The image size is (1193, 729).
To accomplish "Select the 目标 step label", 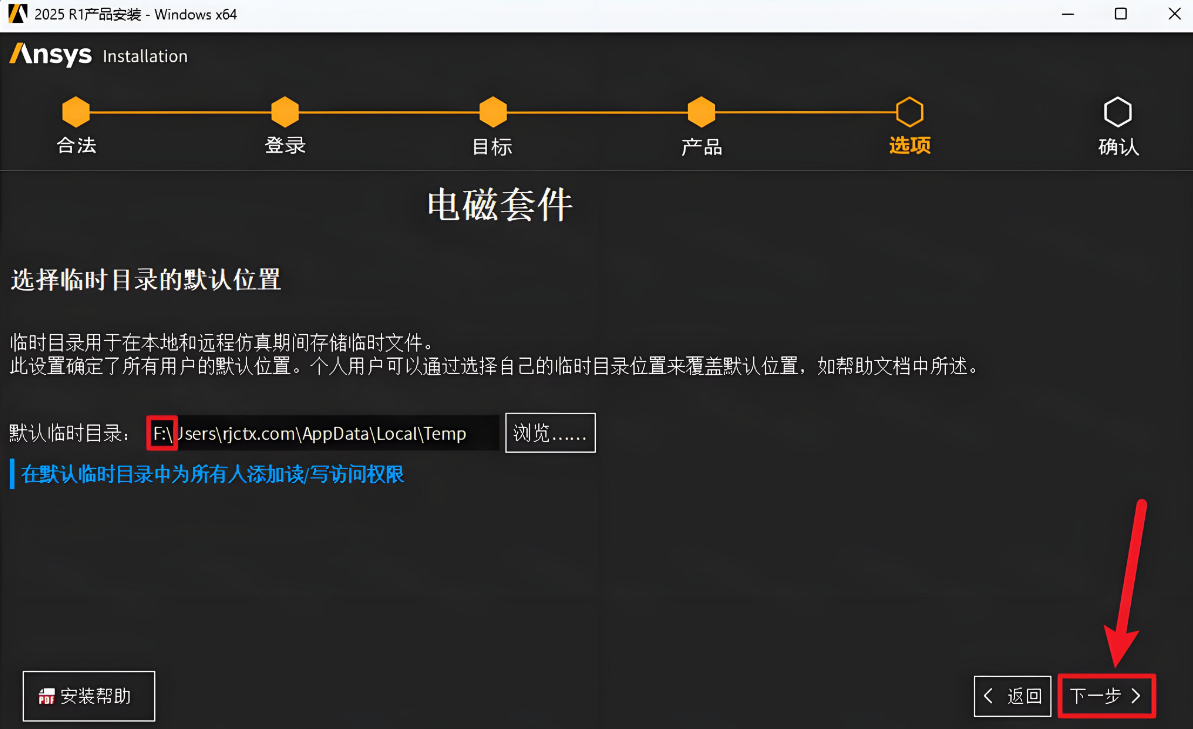I will (492, 146).
